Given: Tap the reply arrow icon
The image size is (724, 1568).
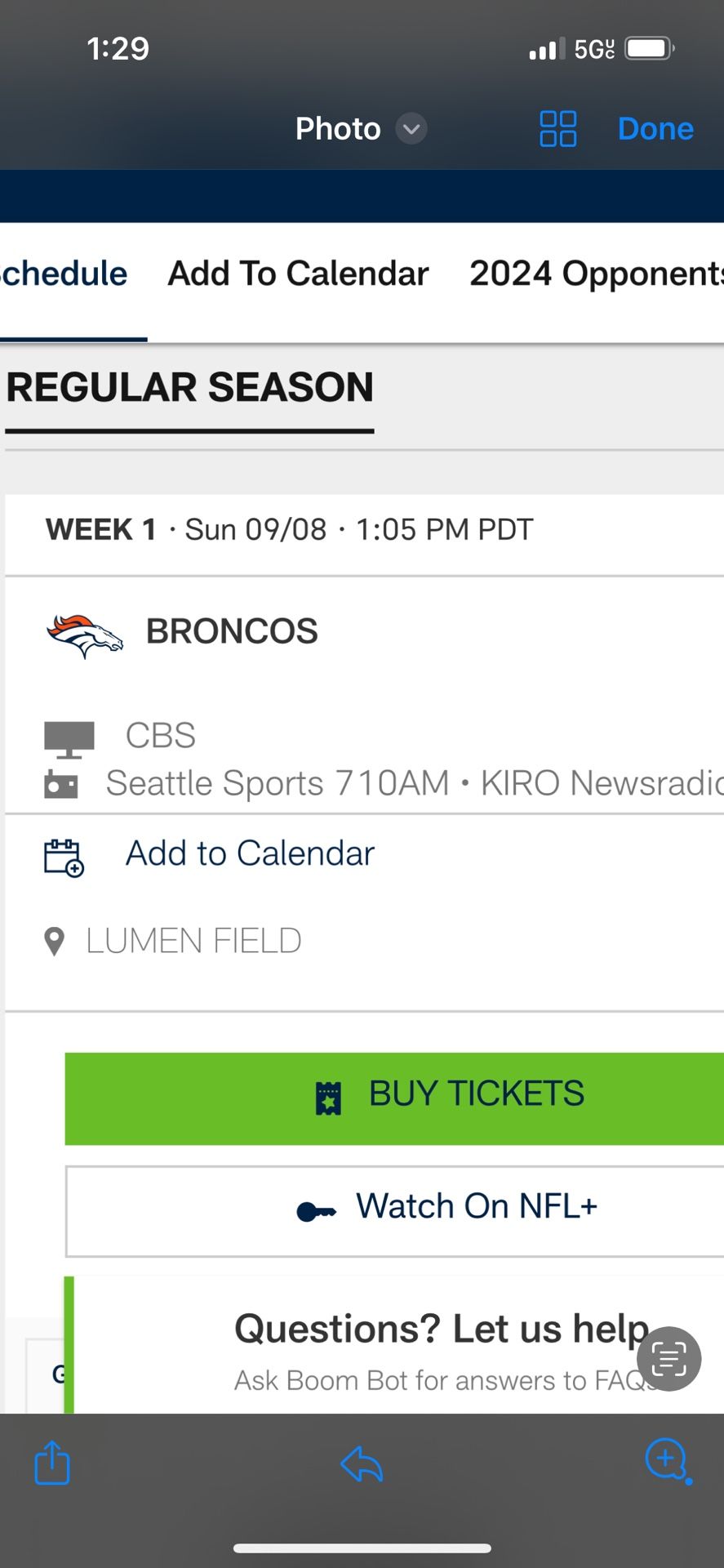Looking at the screenshot, I should click(x=362, y=1463).
